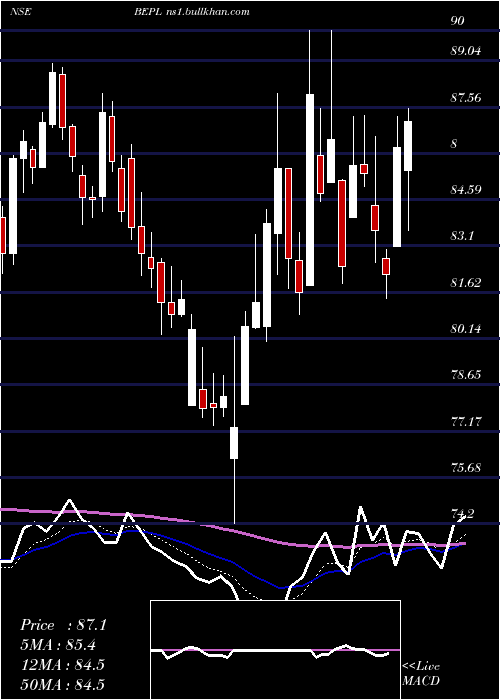The height and width of the screenshot is (700, 500).
Task: Click the 80.14 price axis label
Action: [466, 329]
